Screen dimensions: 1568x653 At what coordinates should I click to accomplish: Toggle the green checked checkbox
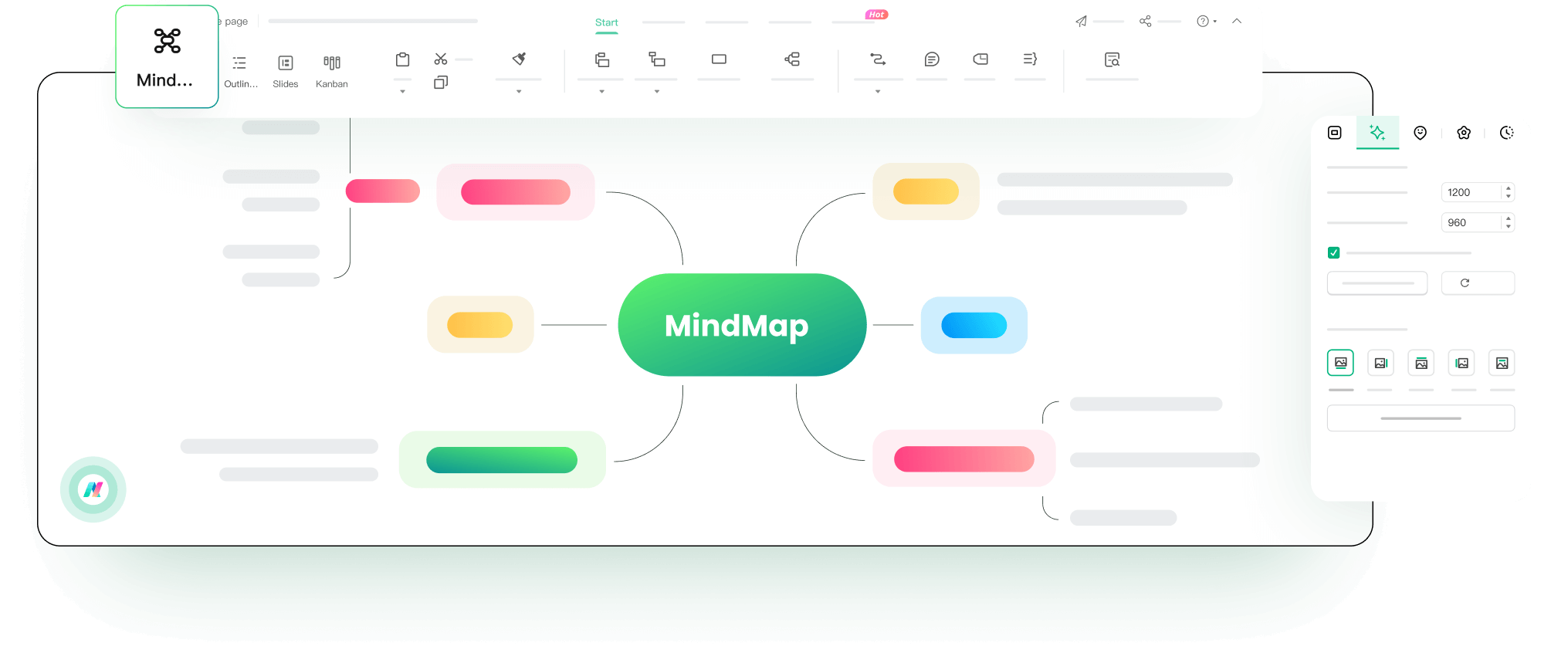pos(1333,252)
